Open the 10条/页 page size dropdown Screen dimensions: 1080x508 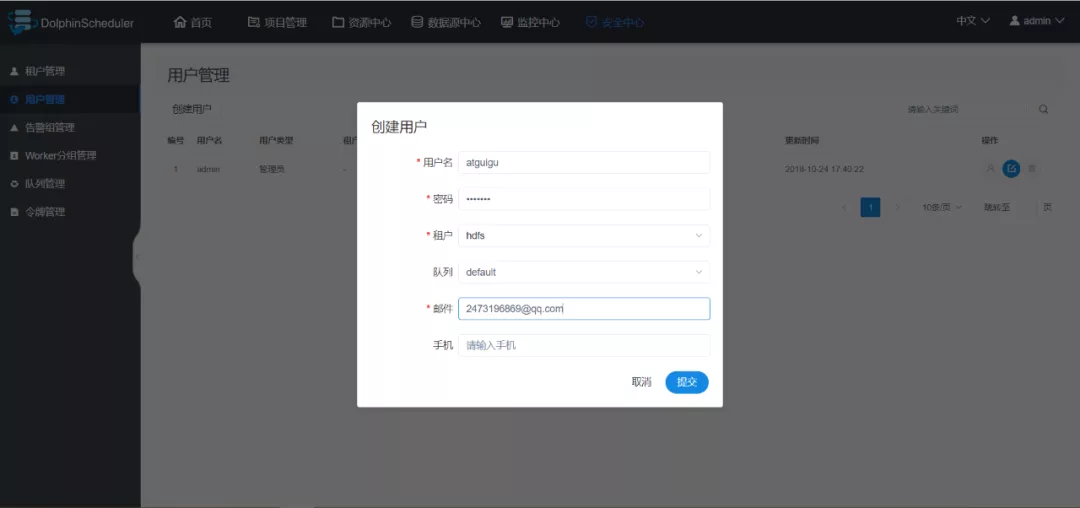click(942, 207)
